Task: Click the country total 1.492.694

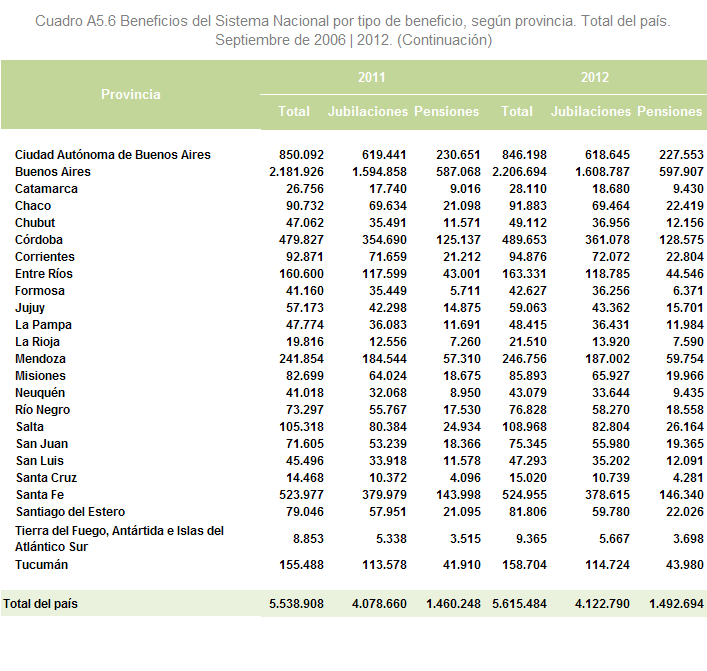Action: click(676, 604)
